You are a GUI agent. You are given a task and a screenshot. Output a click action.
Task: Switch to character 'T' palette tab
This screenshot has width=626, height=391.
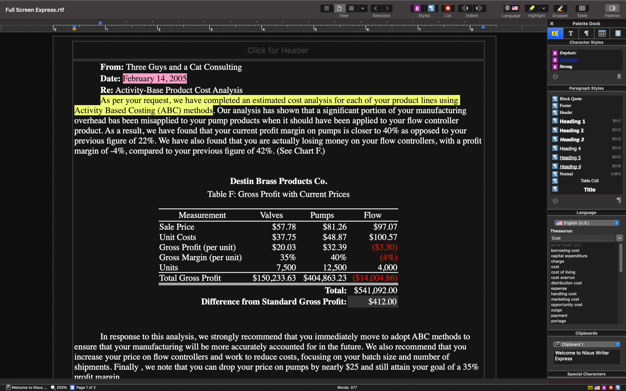coord(571,34)
